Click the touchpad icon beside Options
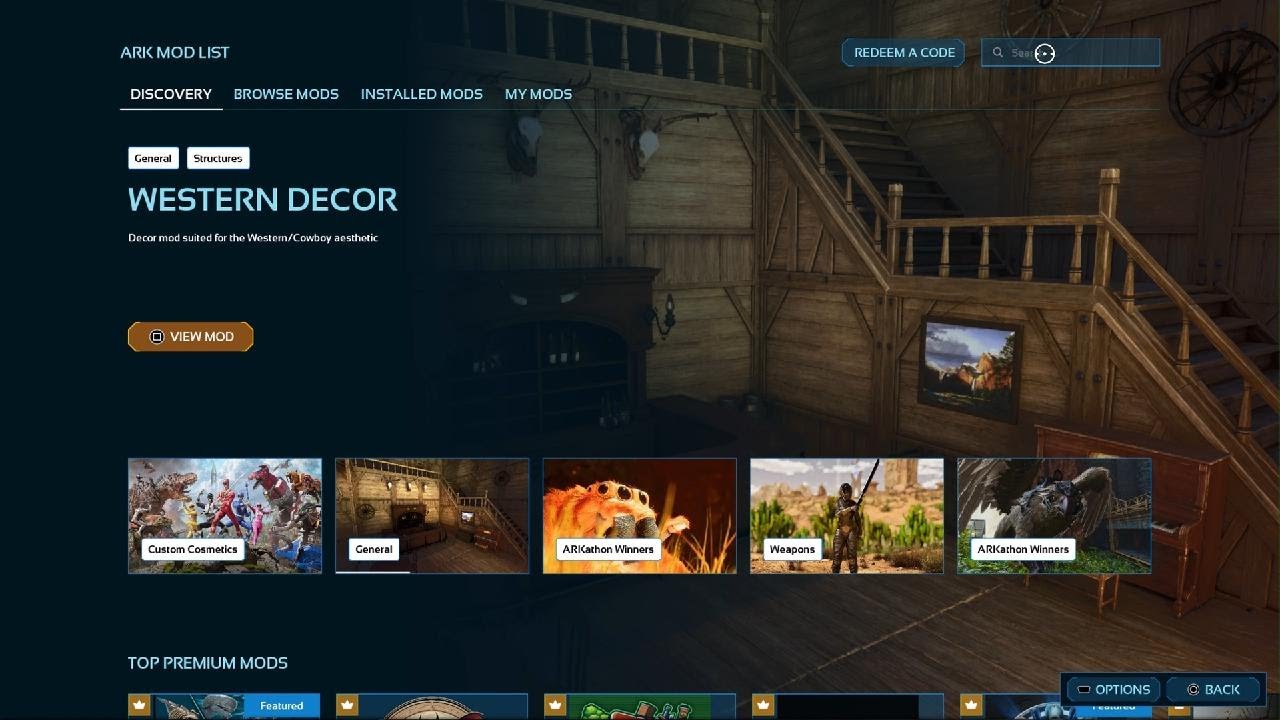 [x=1083, y=689]
